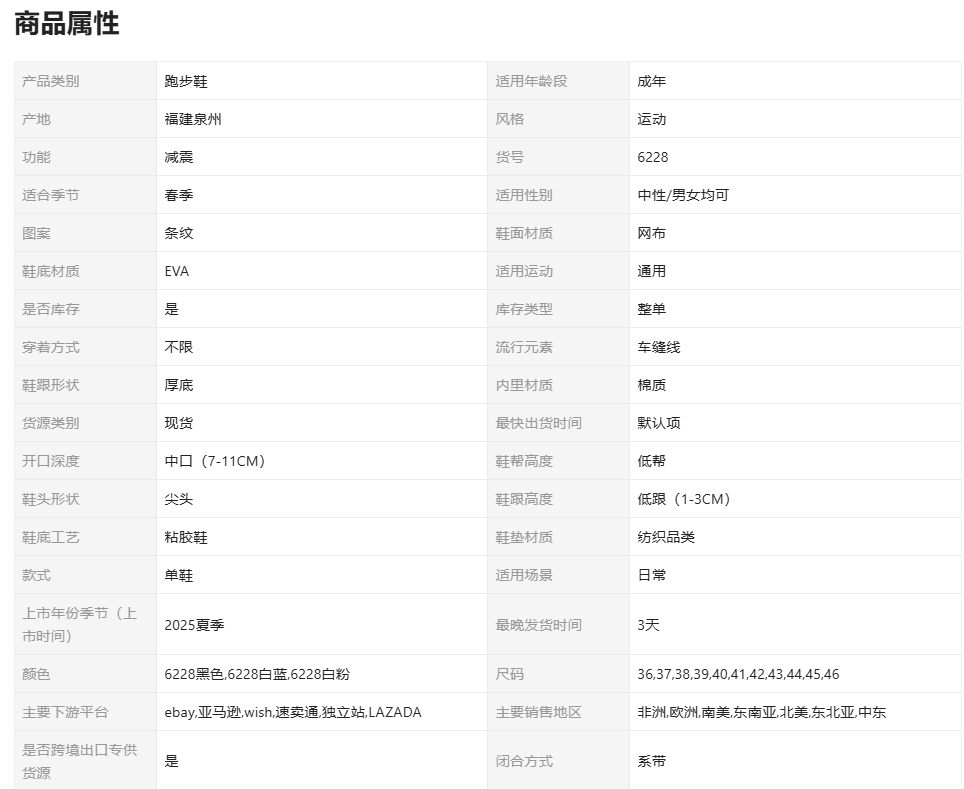Select the 福建泉州 origin value
Screen dimensions: 964x789
coord(193,119)
